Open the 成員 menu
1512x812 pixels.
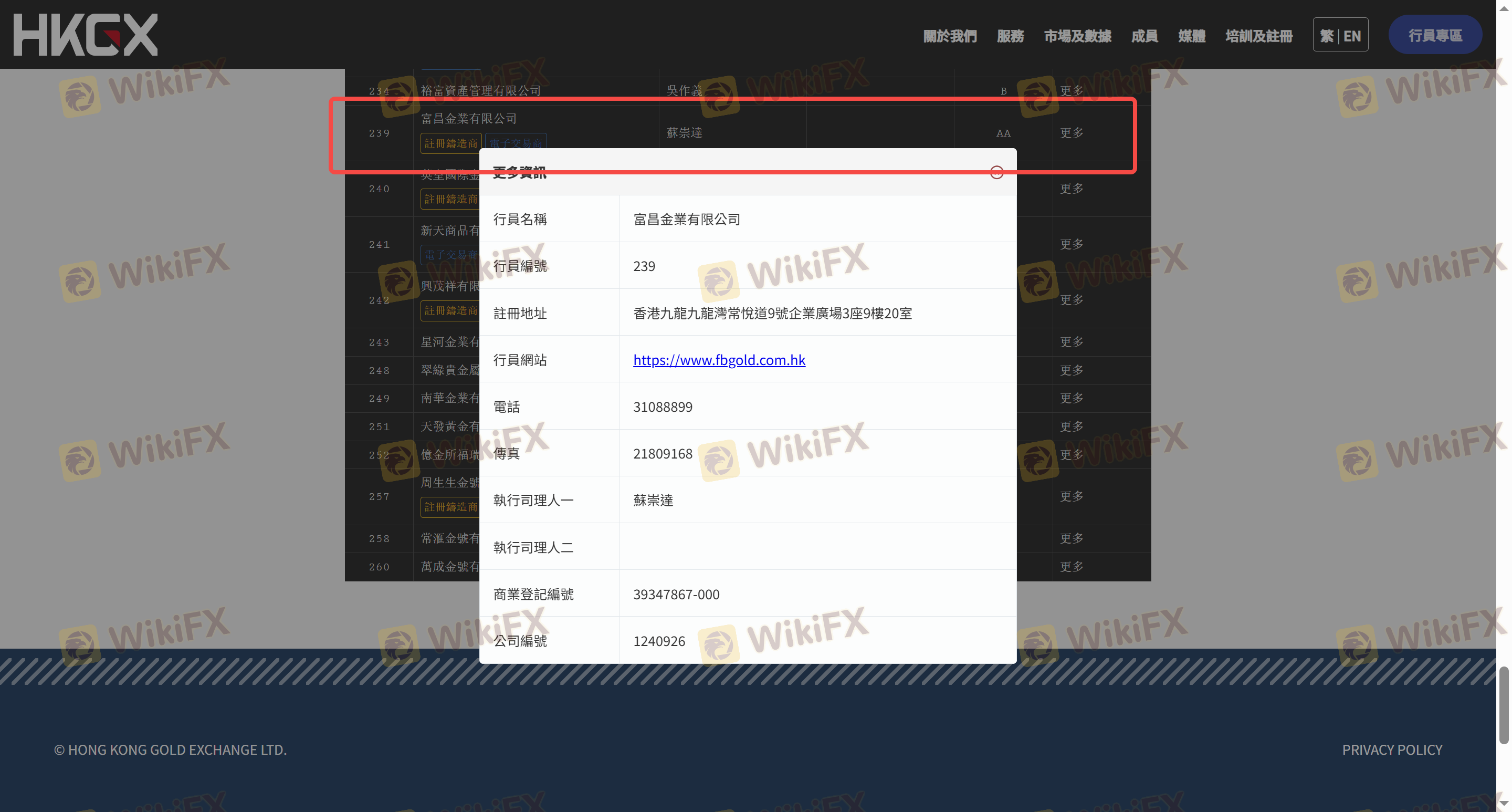pos(1144,36)
